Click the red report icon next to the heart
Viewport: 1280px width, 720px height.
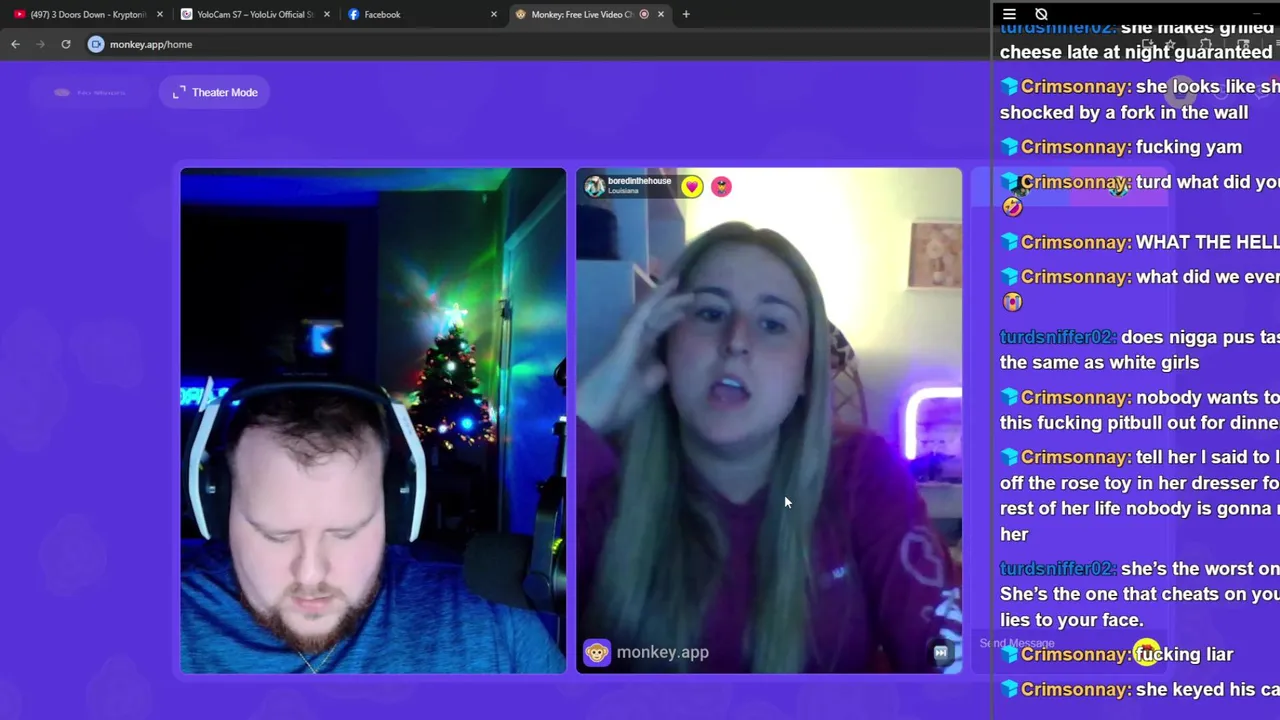[x=721, y=186]
